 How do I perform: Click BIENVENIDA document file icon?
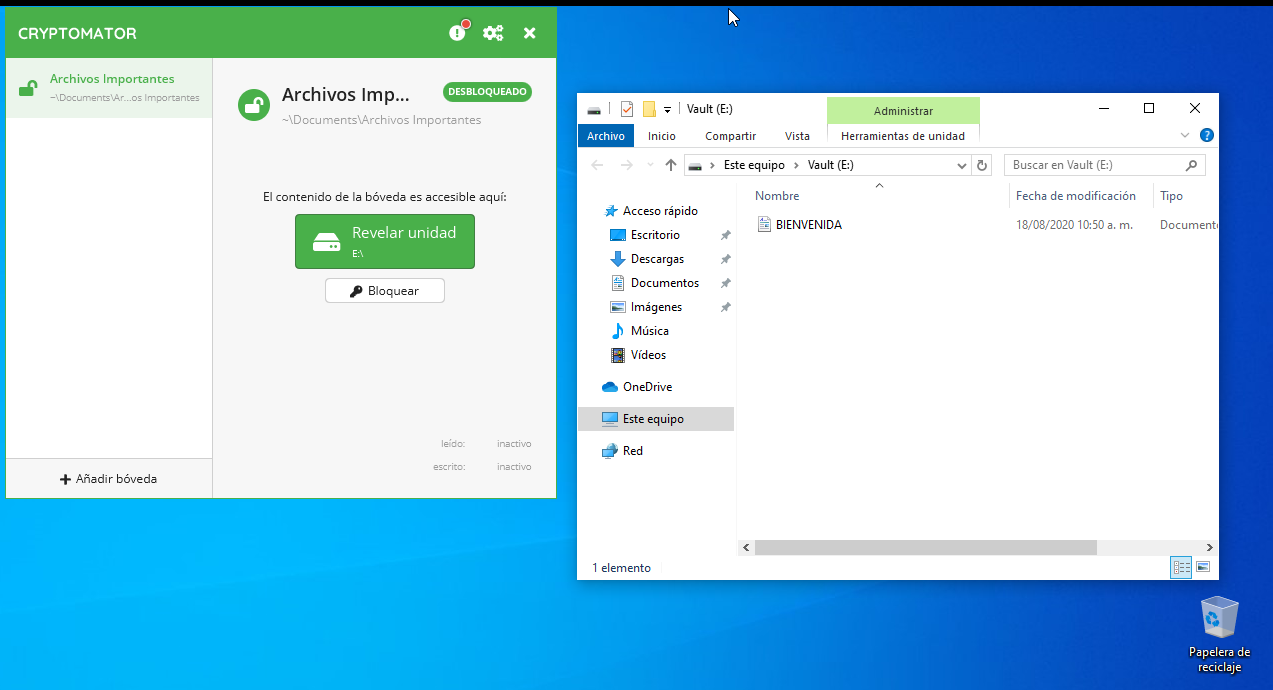[x=764, y=225]
